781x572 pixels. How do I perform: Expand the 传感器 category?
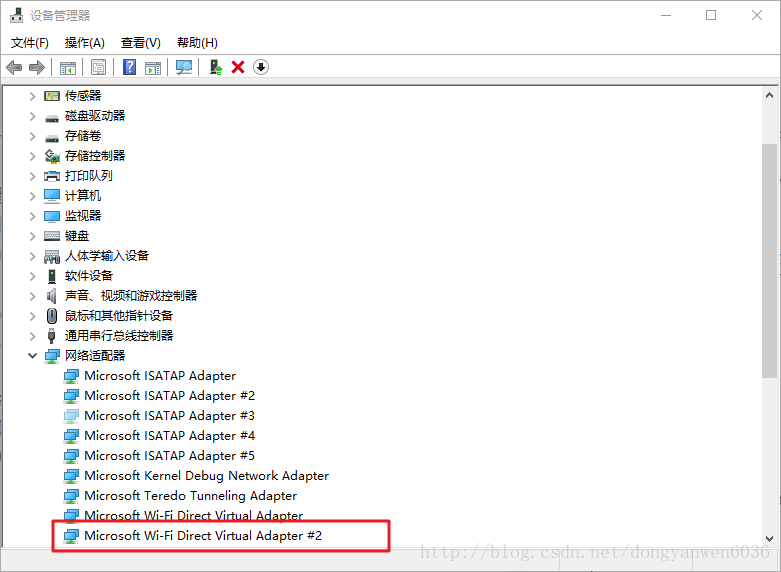(32, 96)
